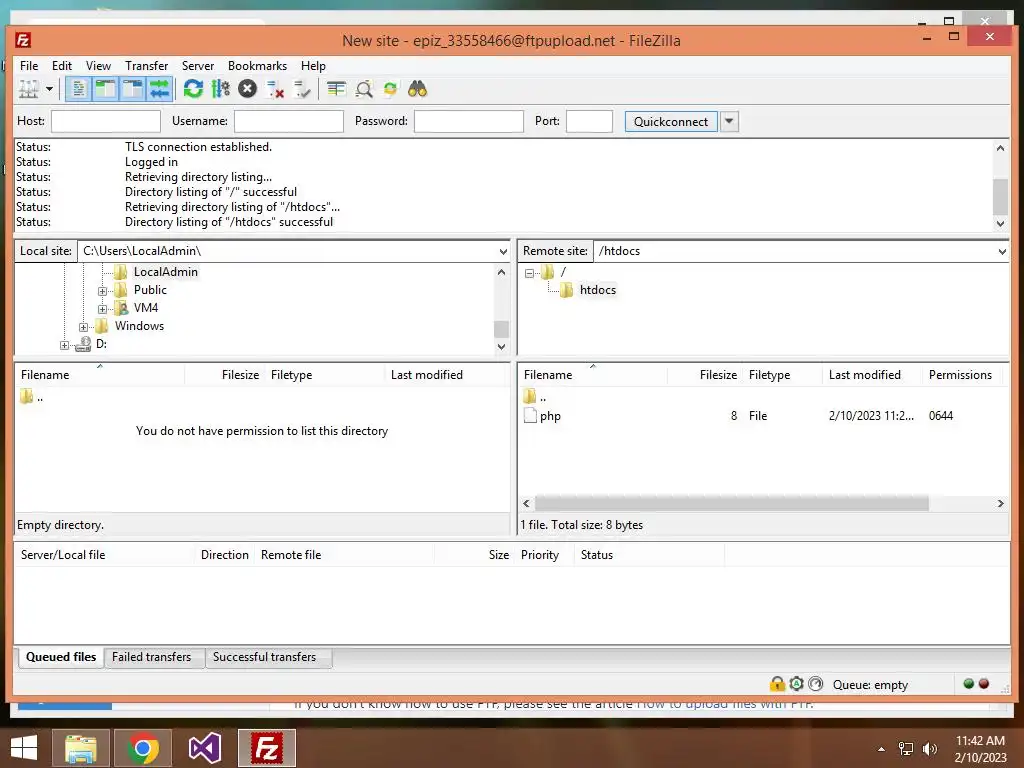Click the speed limits status icon
Image resolution: width=1024 pixels, height=768 pixels.
[x=816, y=684]
